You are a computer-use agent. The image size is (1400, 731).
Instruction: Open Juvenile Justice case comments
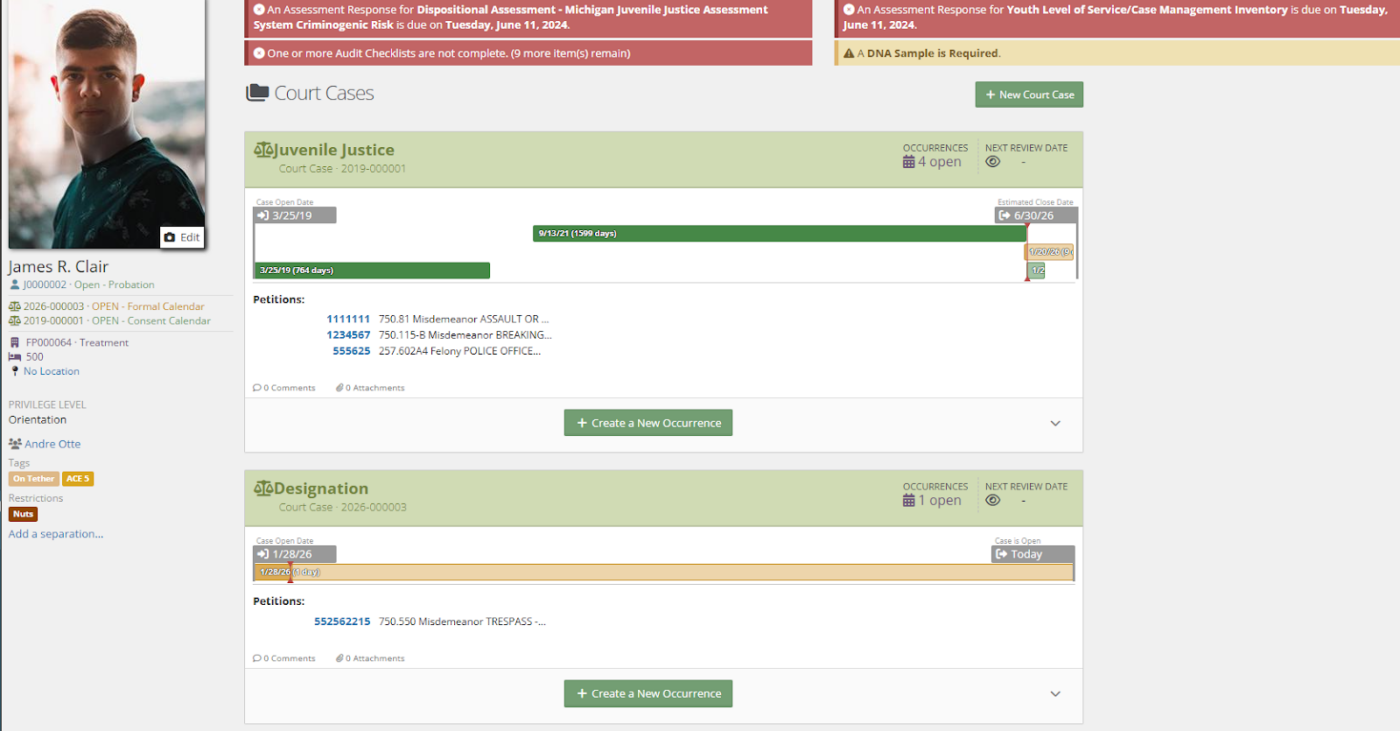[x=284, y=388]
